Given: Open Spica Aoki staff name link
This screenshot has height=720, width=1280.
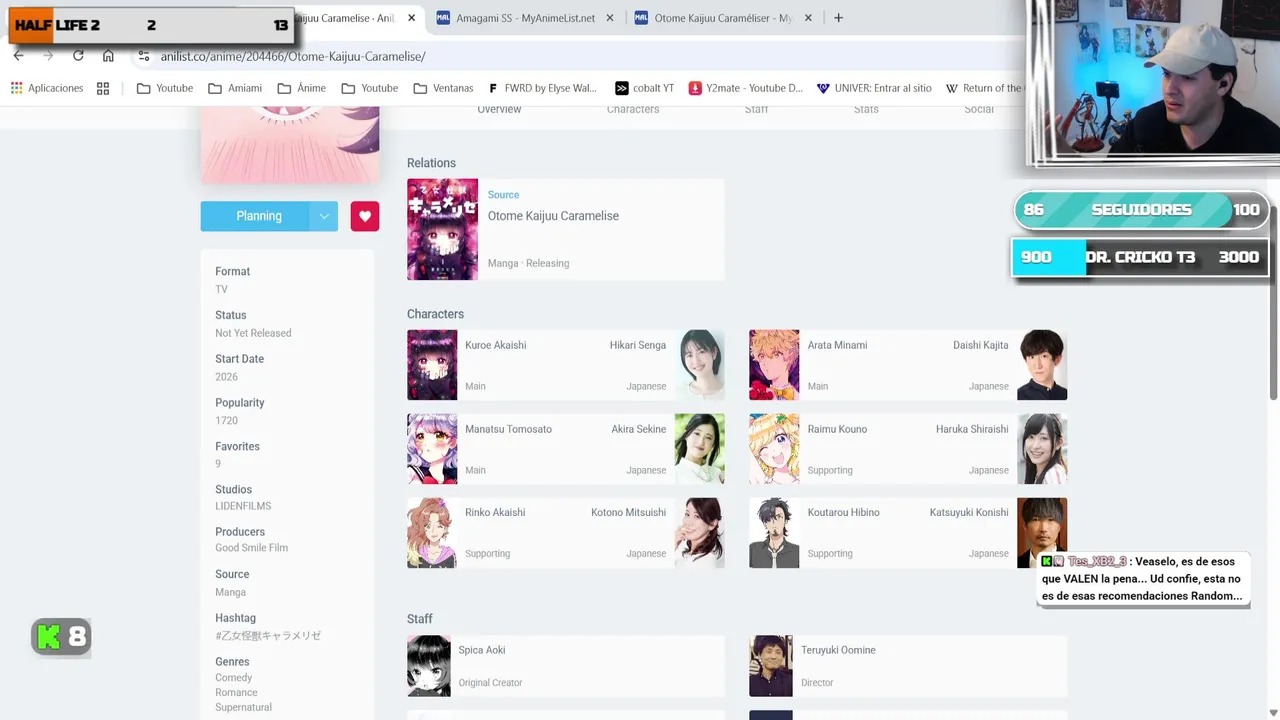Looking at the screenshot, I should coord(482,650).
